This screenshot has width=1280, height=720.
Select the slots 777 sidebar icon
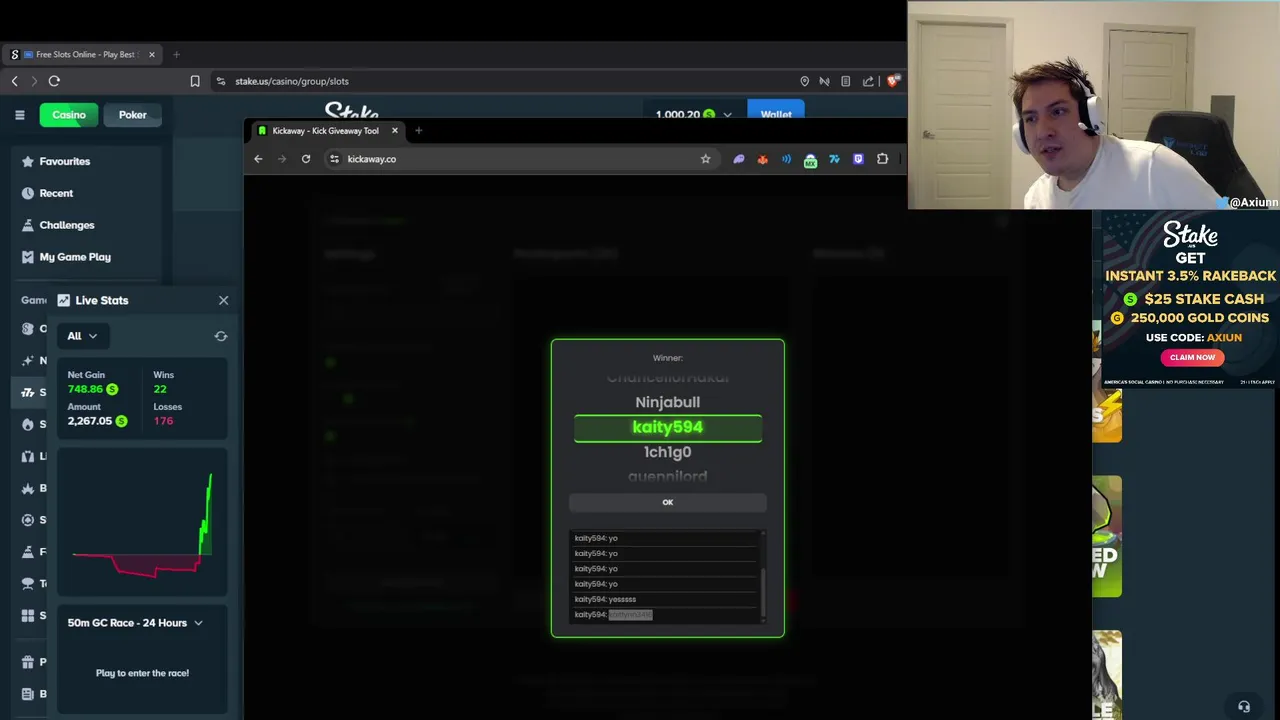(x=28, y=392)
